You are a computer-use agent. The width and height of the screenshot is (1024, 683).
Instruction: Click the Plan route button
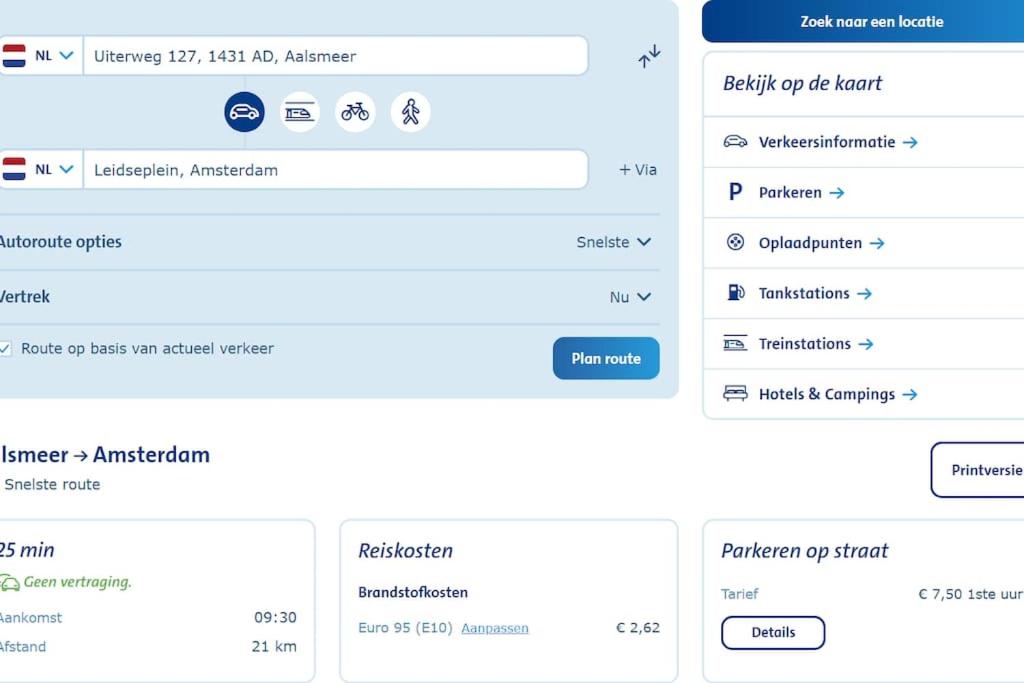click(606, 358)
